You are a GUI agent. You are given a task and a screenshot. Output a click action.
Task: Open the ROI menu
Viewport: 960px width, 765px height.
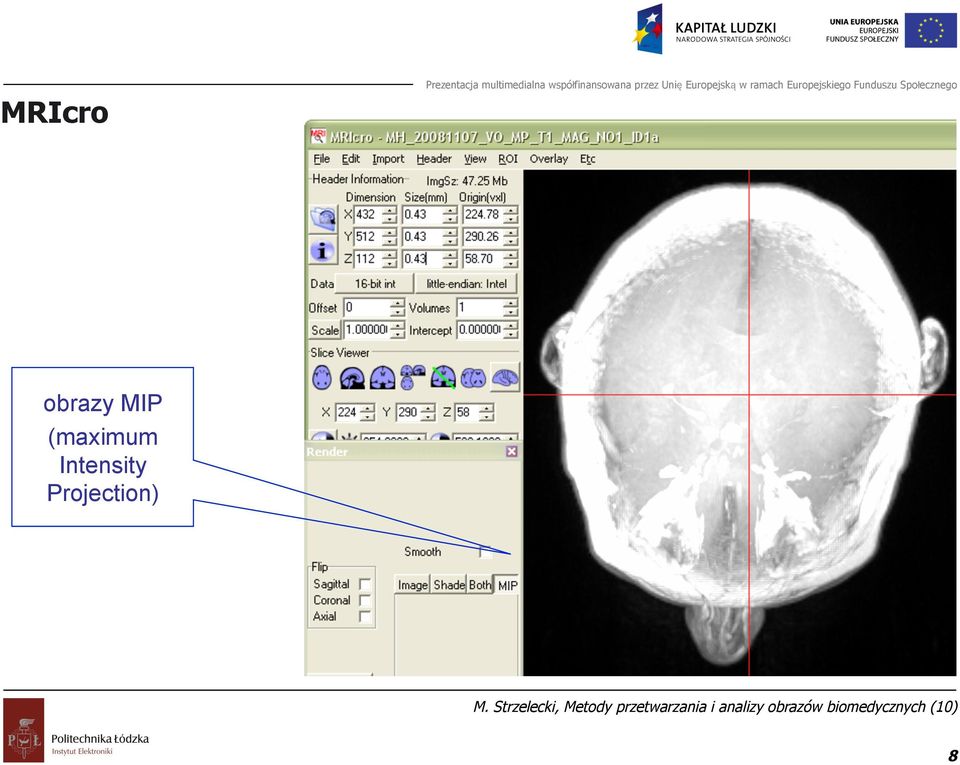coord(508,159)
